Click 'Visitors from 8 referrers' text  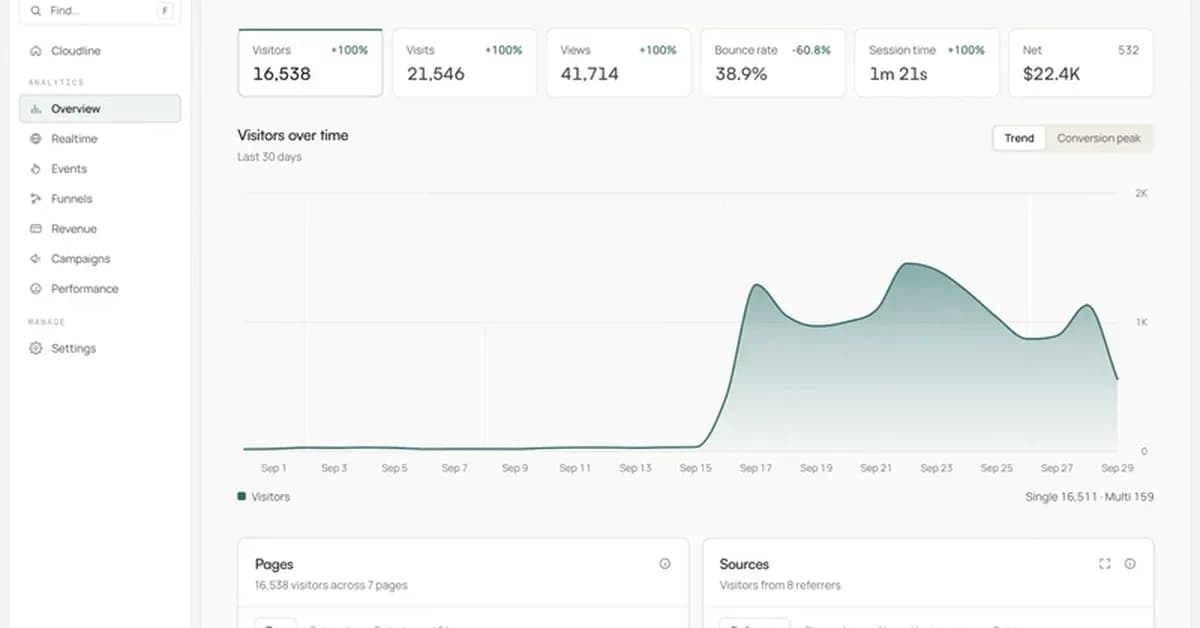[x=780, y=585]
